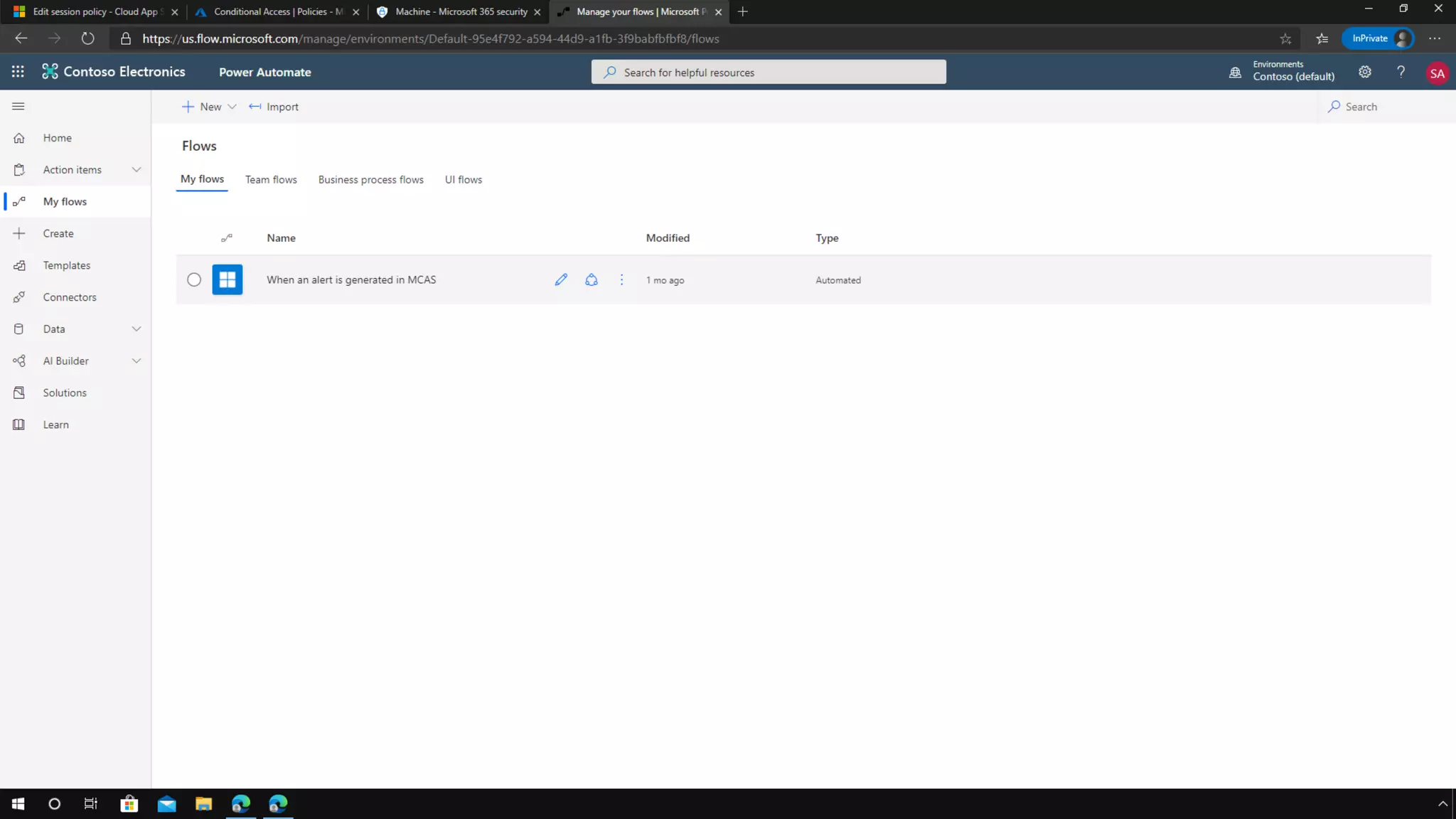Switch to the Business process flows tab
This screenshot has height=819, width=1456.
[x=371, y=180]
